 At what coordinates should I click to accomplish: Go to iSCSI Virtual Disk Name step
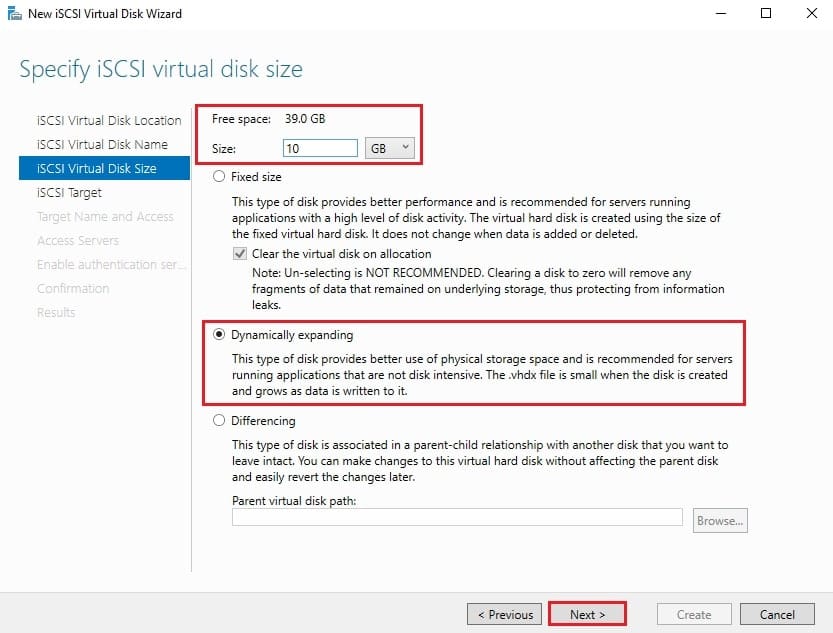point(102,144)
